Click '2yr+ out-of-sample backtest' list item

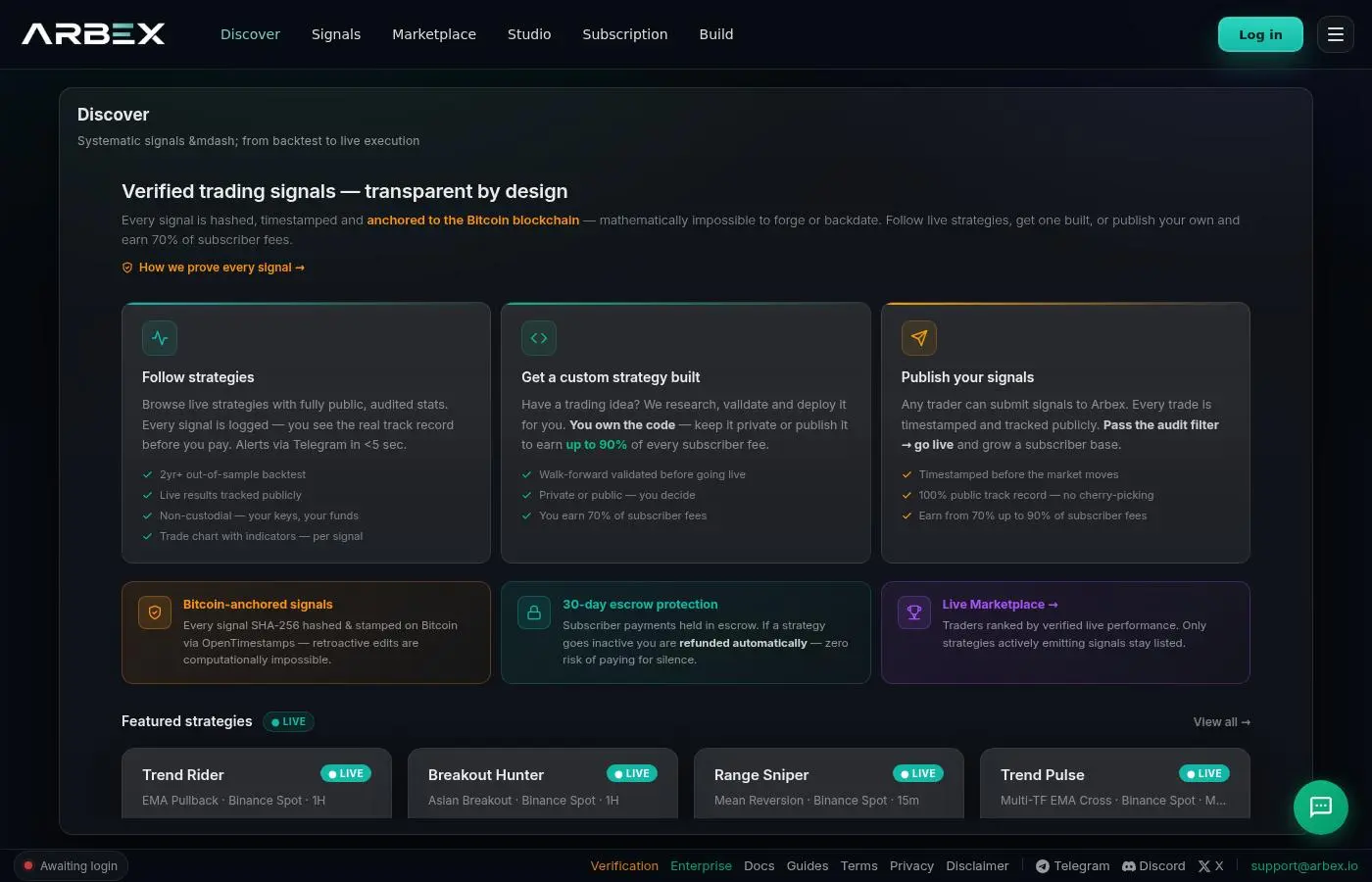pos(232,474)
